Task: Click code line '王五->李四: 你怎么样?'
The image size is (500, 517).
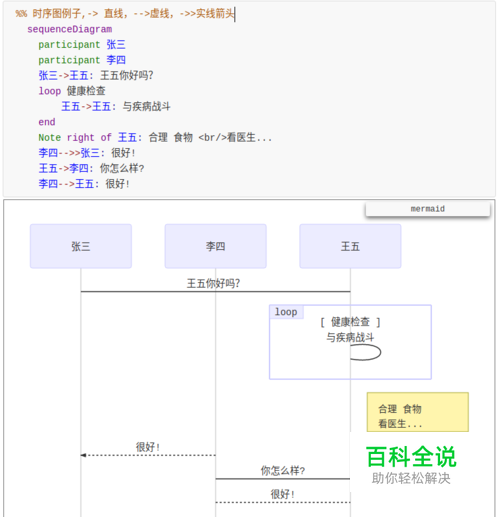Action: coord(91,168)
